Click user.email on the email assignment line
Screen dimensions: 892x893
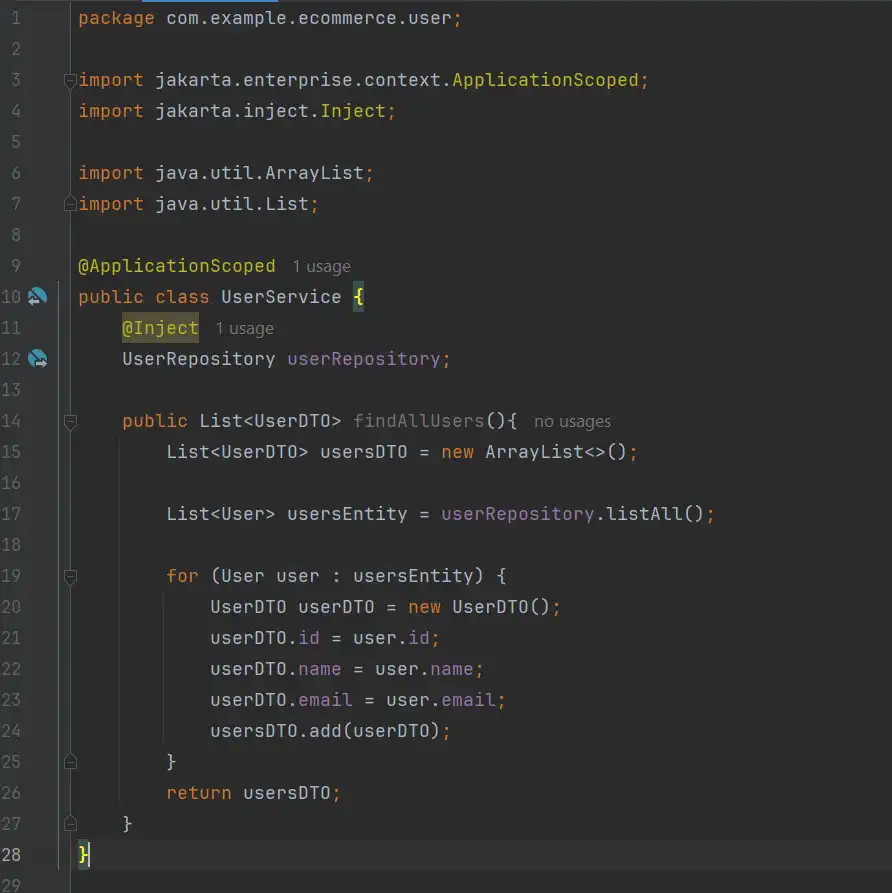click(x=440, y=700)
